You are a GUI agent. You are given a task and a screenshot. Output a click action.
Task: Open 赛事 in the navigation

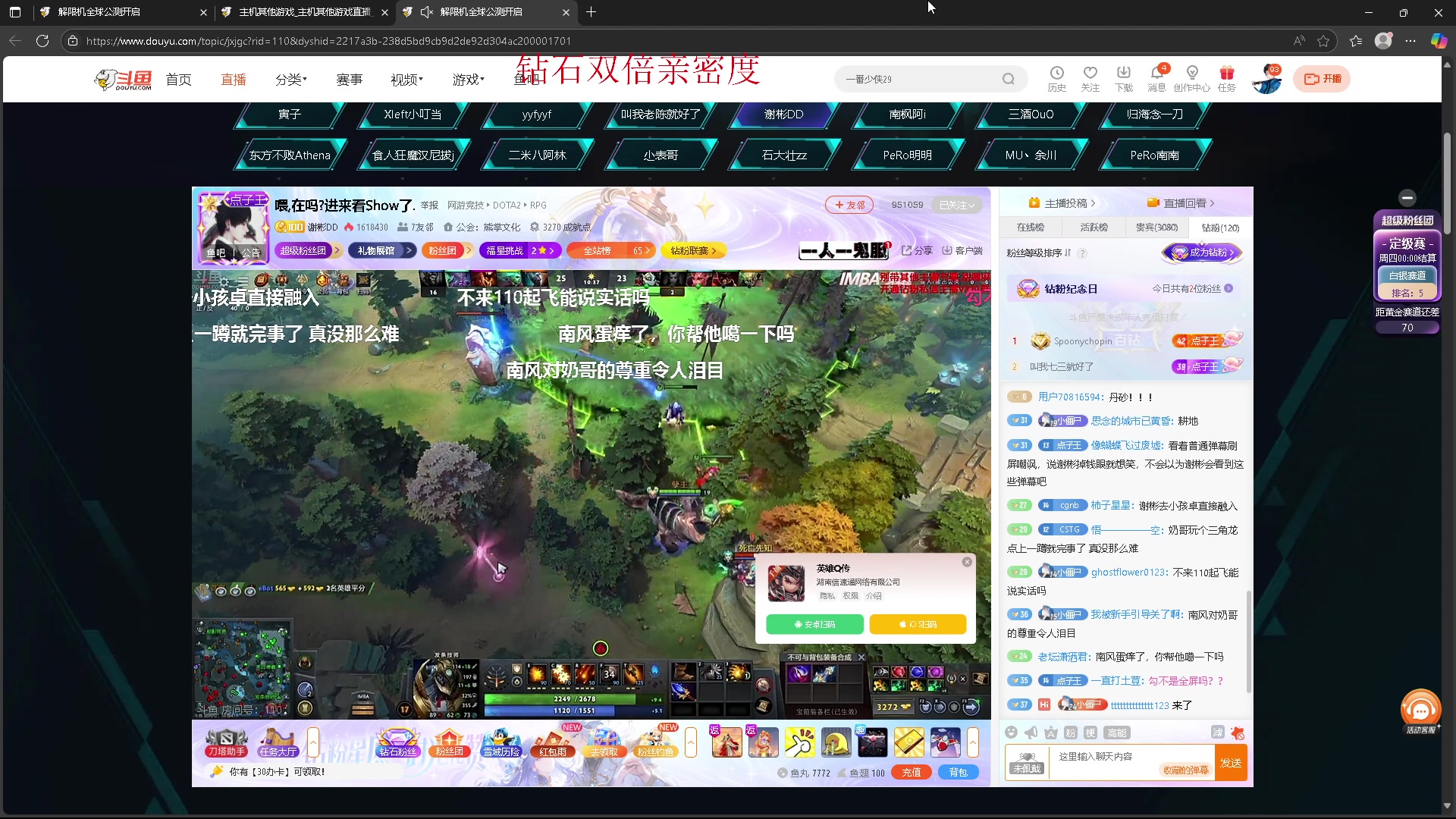pos(350,80)
